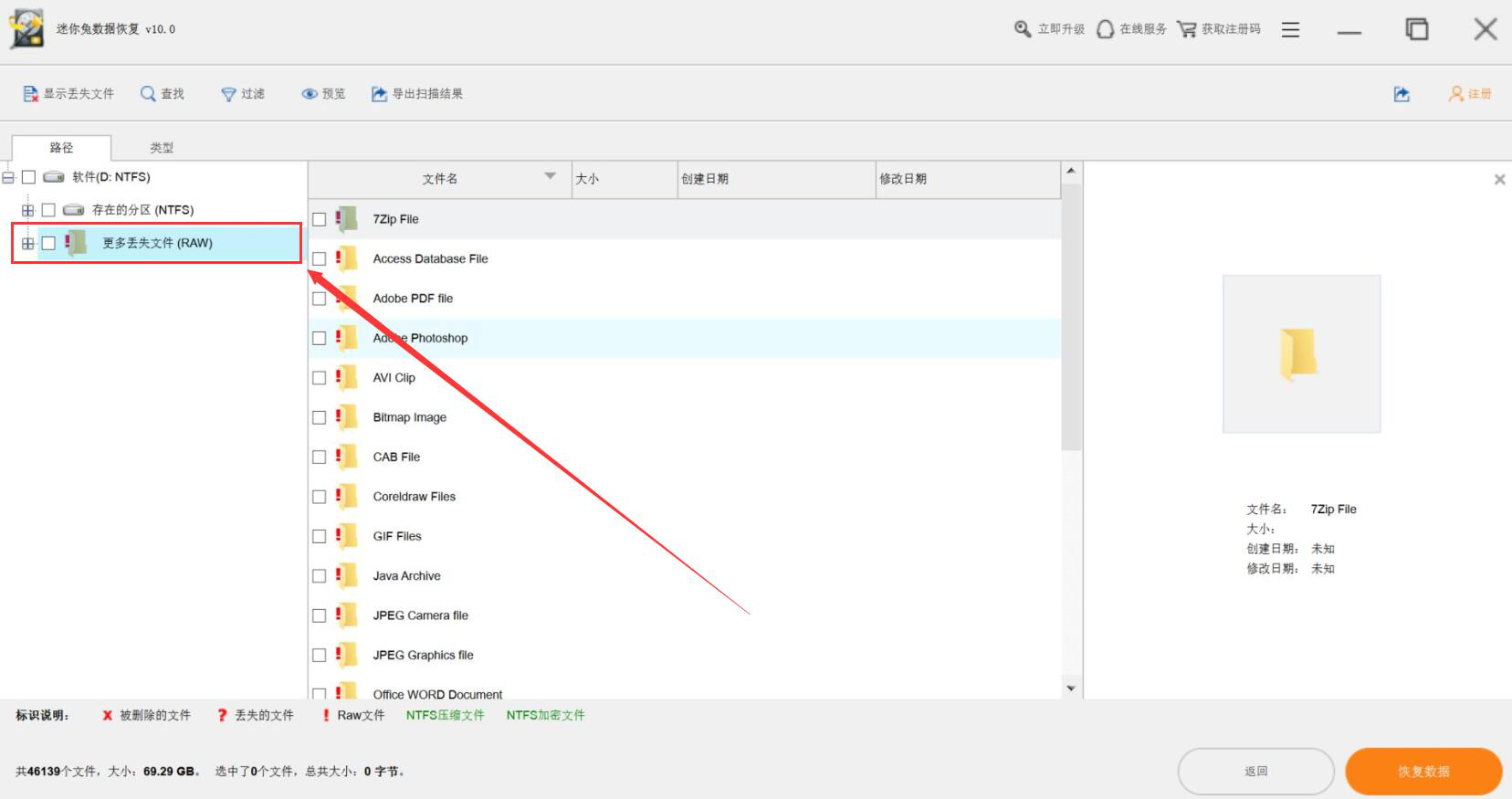
Task: Expand the 更多丢失文件 (RAW) tree node
Action: point(27,243)
